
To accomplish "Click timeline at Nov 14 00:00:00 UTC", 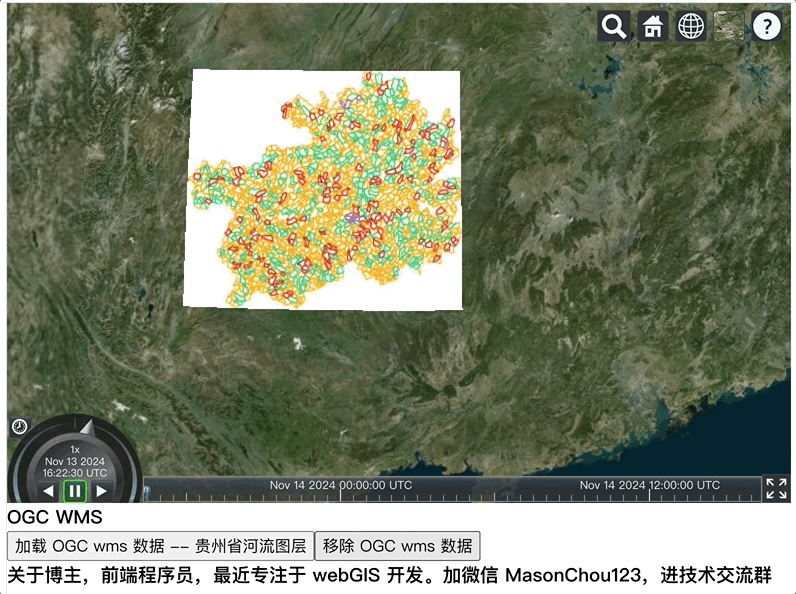I will (340, 490).
